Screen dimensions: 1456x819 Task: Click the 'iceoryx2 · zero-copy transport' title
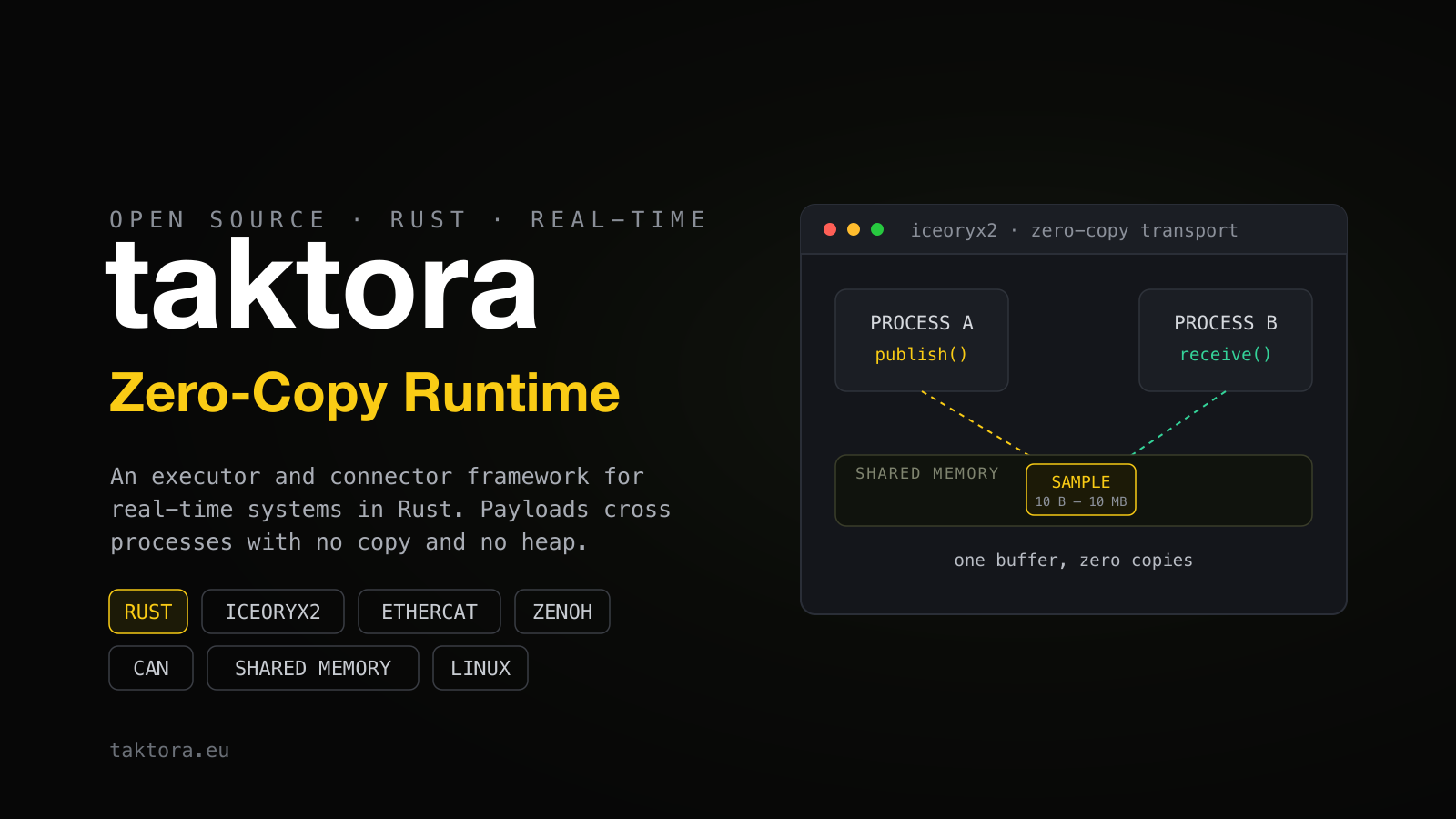click(x=1075, y=230)
